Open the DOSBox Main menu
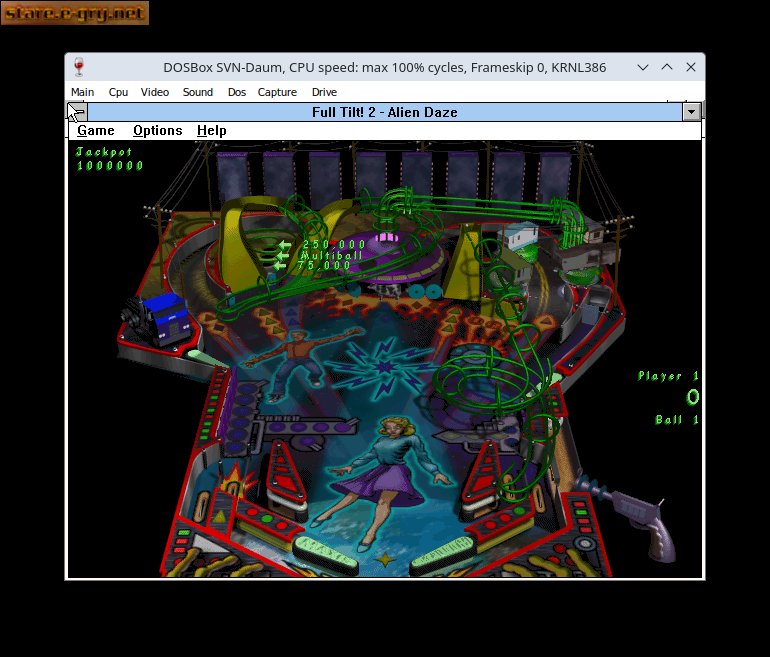This screenshot has width=770, height=657. [x=82, y=92]
